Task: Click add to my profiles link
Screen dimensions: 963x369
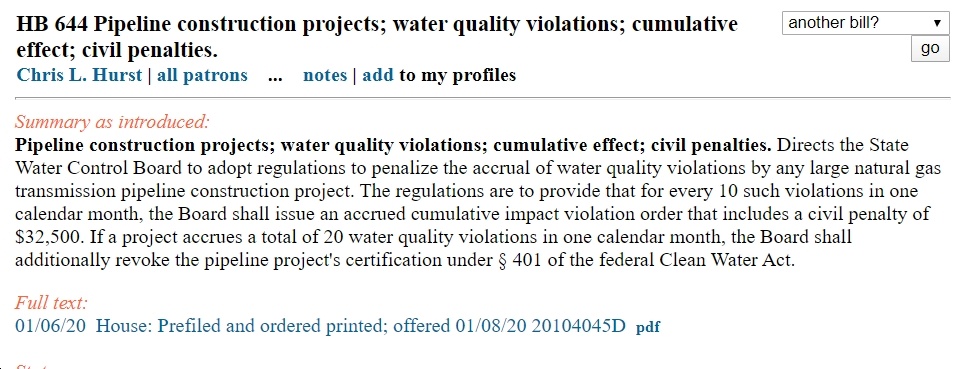Action: (x=378, y=75)
